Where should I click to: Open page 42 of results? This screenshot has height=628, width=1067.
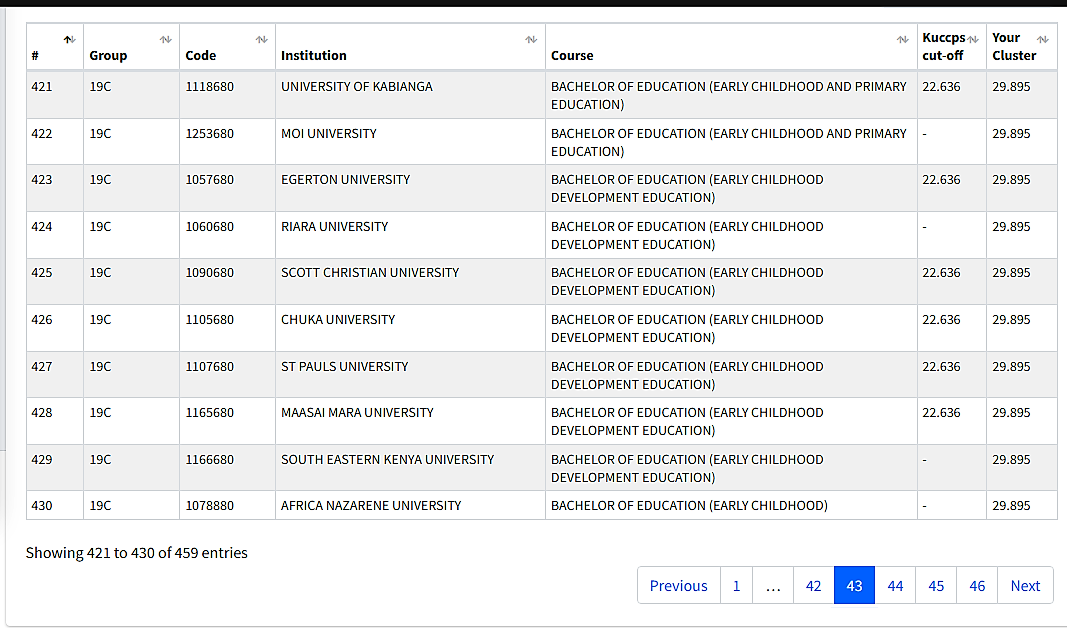coord(813,586)
